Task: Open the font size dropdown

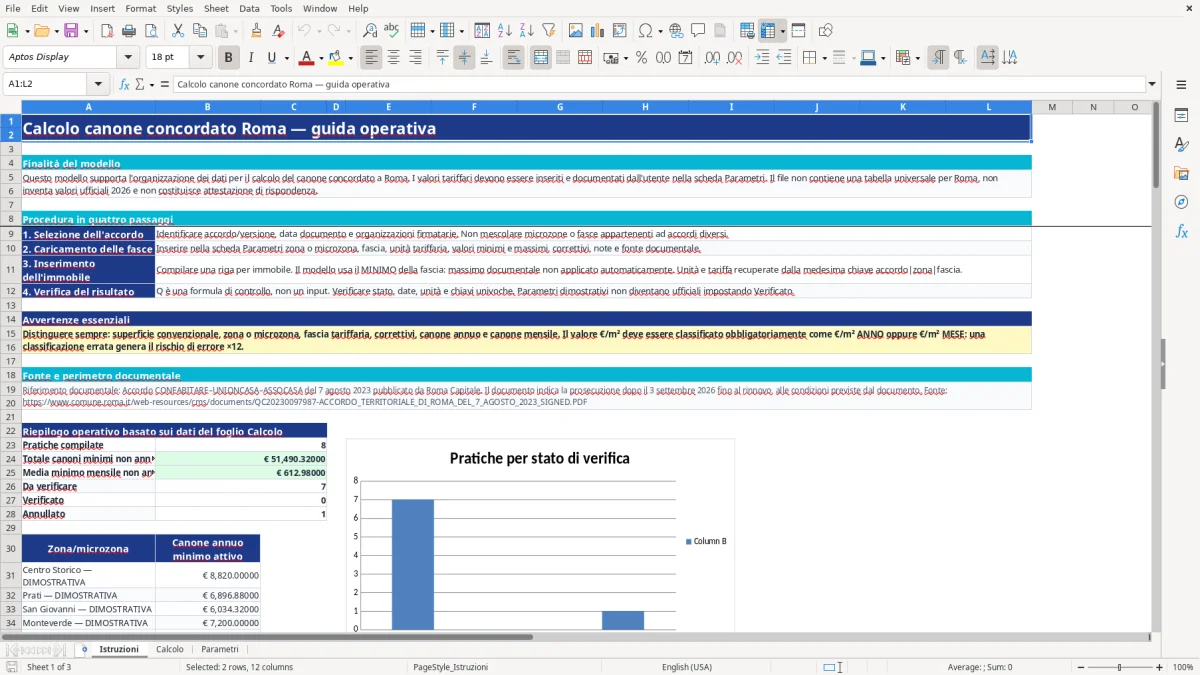Action: 201,58
